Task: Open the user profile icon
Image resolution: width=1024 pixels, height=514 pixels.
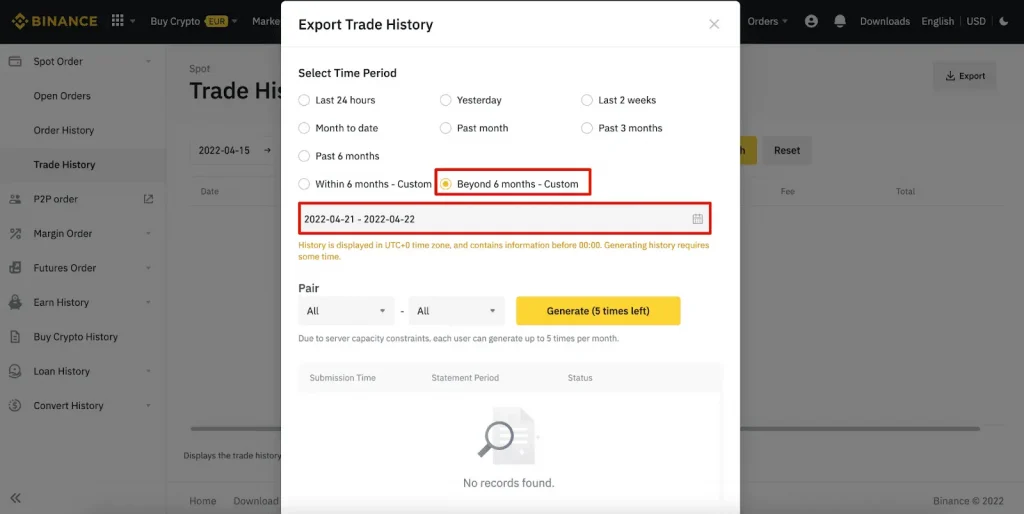Action: (811, 21)
